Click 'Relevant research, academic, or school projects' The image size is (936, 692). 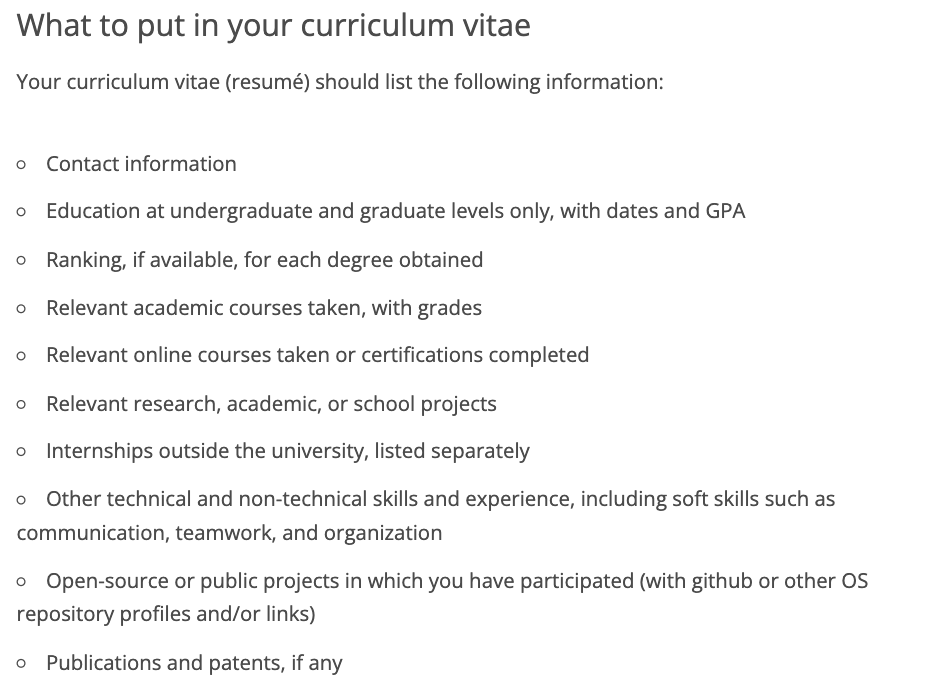(x=271, y=404)
